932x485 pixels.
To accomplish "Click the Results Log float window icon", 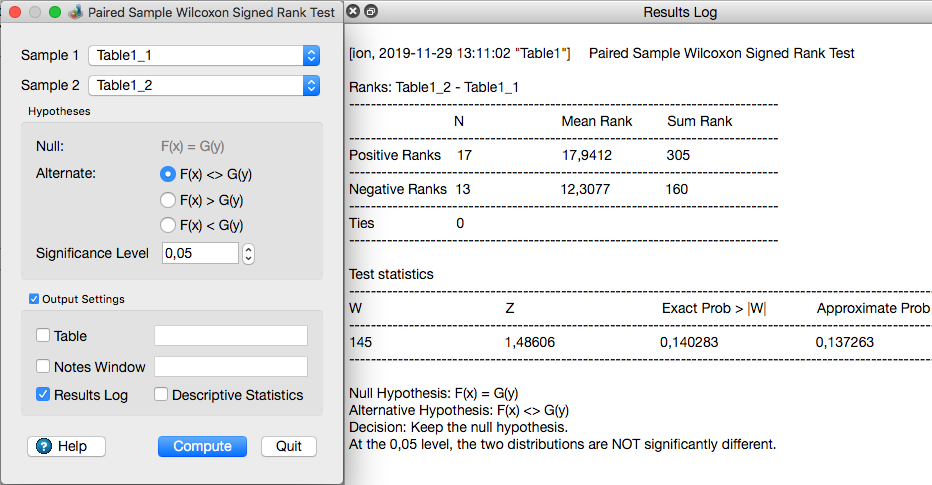I will click(x=371, y=12).
